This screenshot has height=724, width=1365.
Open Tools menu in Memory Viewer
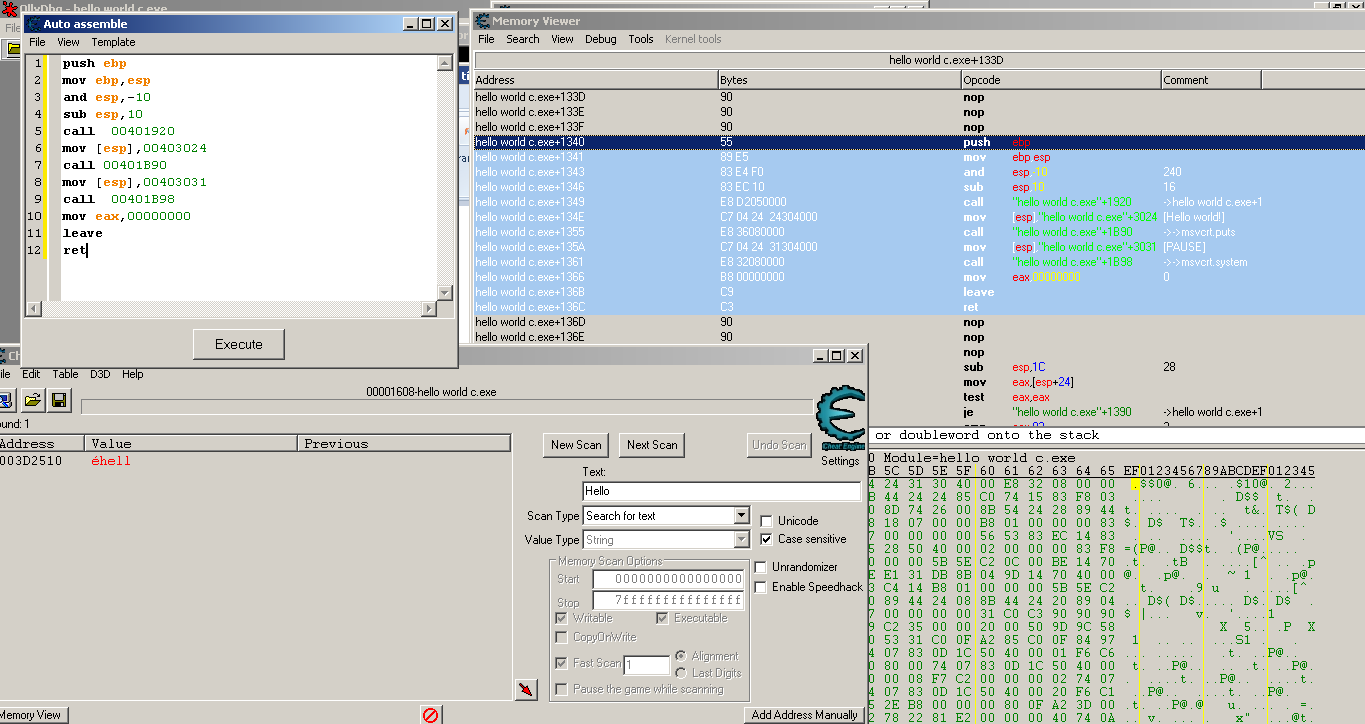[x=641, y=39]
